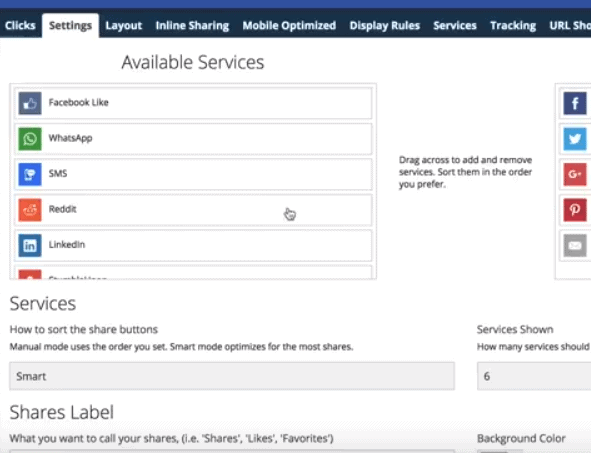
Task: Select the Pinterest icon
Action: 575,210
